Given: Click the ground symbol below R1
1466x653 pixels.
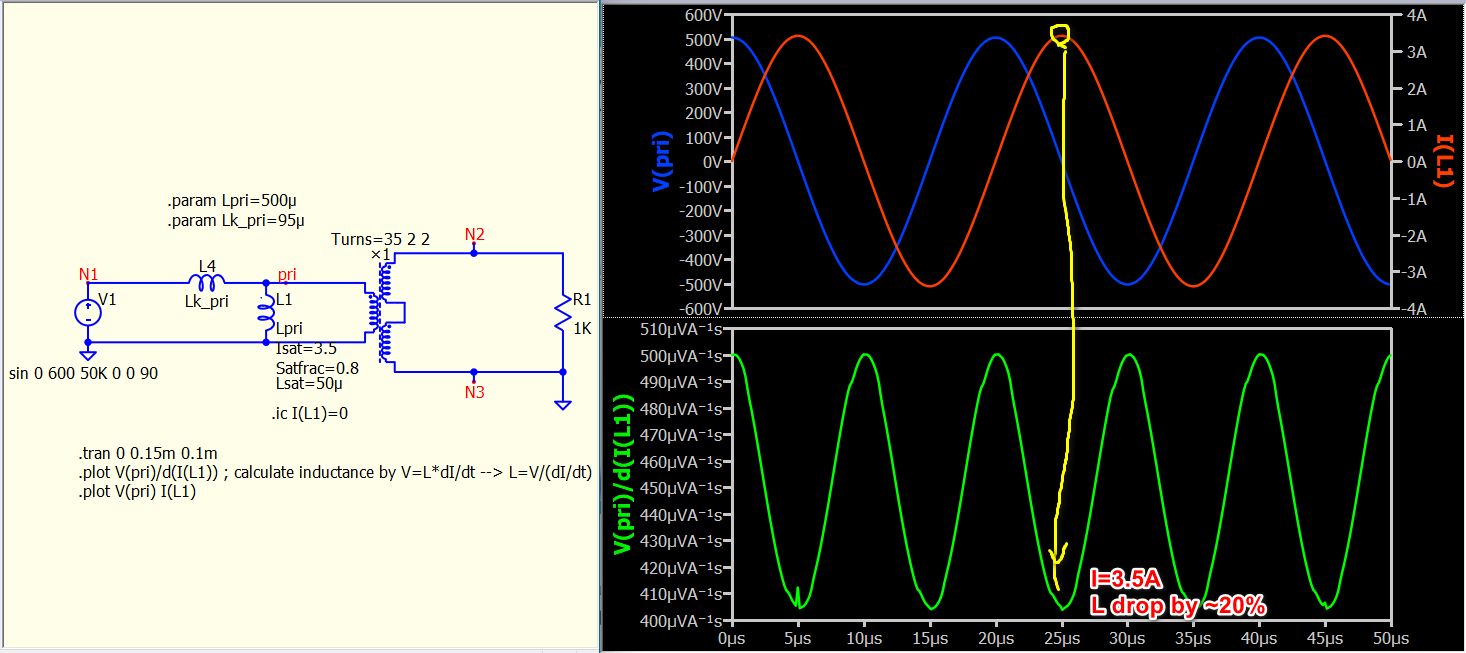Looking at the screenshot, I should (563, 403).
